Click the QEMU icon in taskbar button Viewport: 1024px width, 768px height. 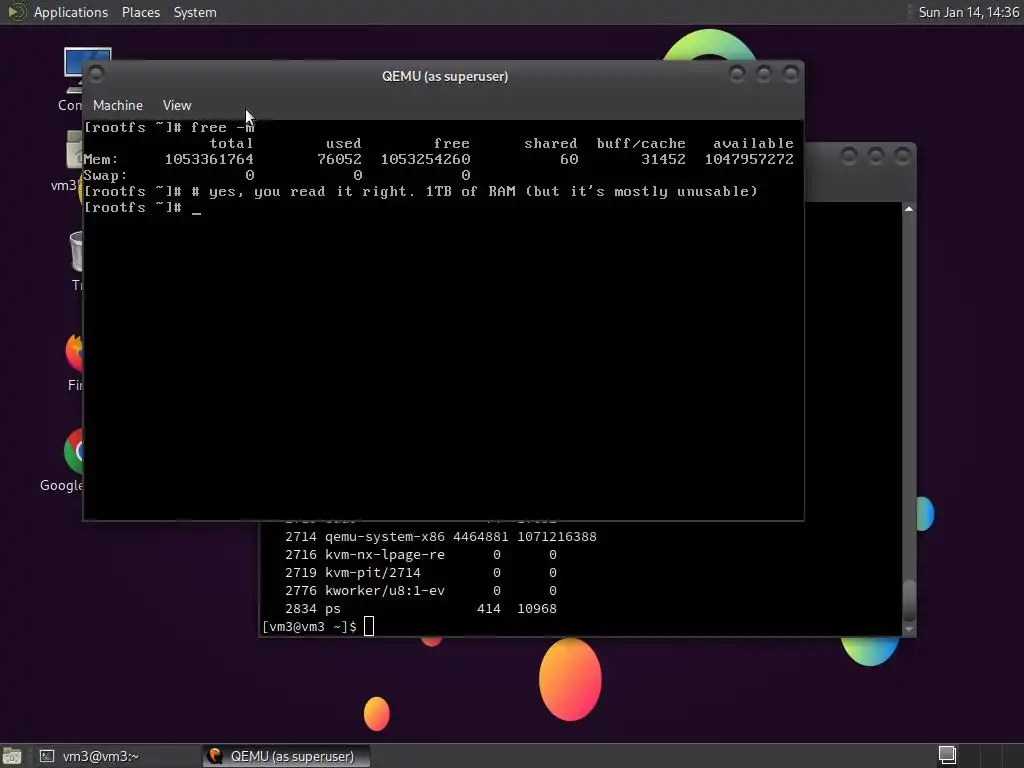tap(215, 756)
